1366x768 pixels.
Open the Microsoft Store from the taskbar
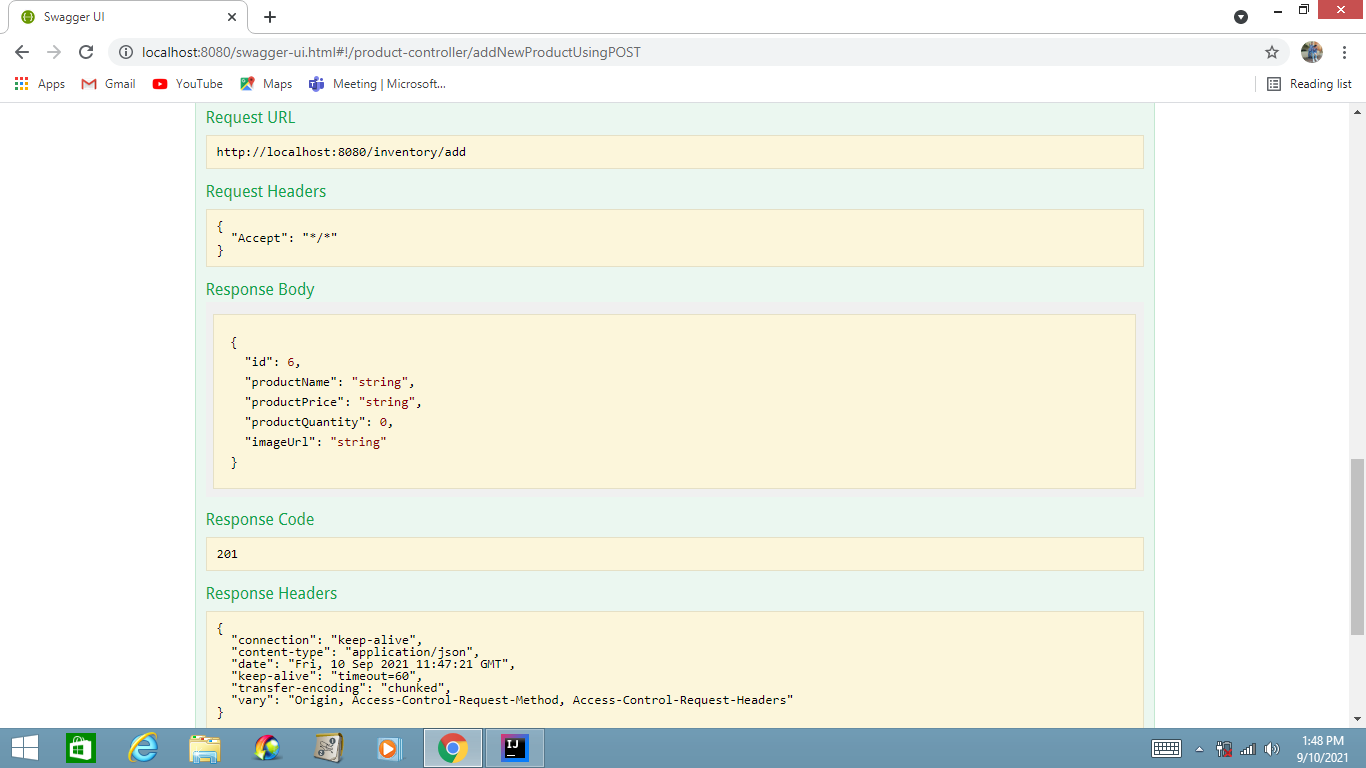coord(80,747)
